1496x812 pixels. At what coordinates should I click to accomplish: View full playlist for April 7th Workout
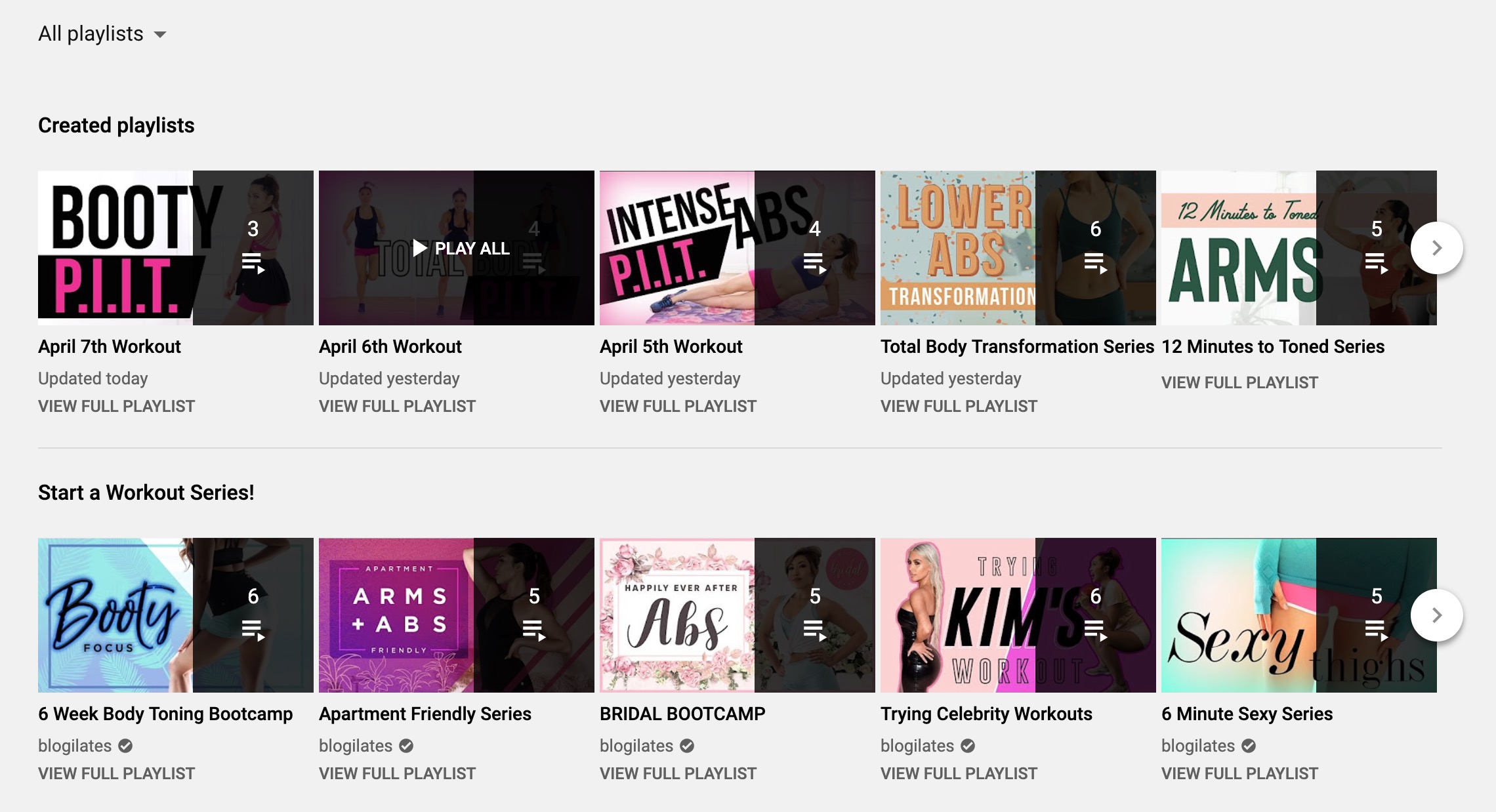point(116,406)
